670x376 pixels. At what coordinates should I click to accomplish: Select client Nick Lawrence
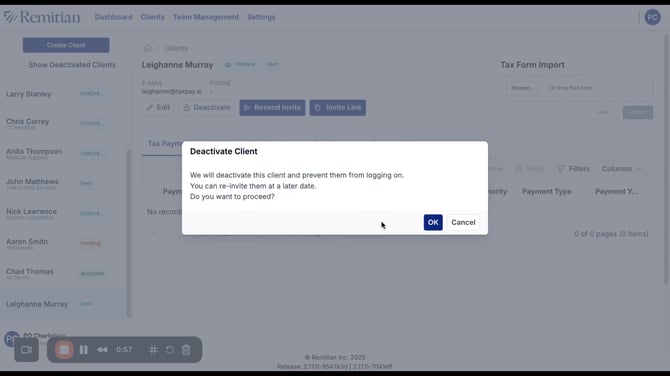pos(63,213)
